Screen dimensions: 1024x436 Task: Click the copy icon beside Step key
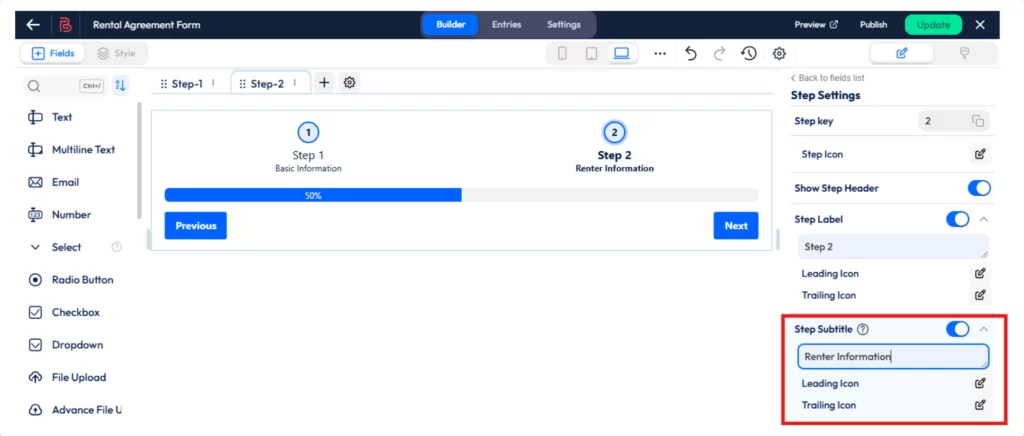coord(977,121)
